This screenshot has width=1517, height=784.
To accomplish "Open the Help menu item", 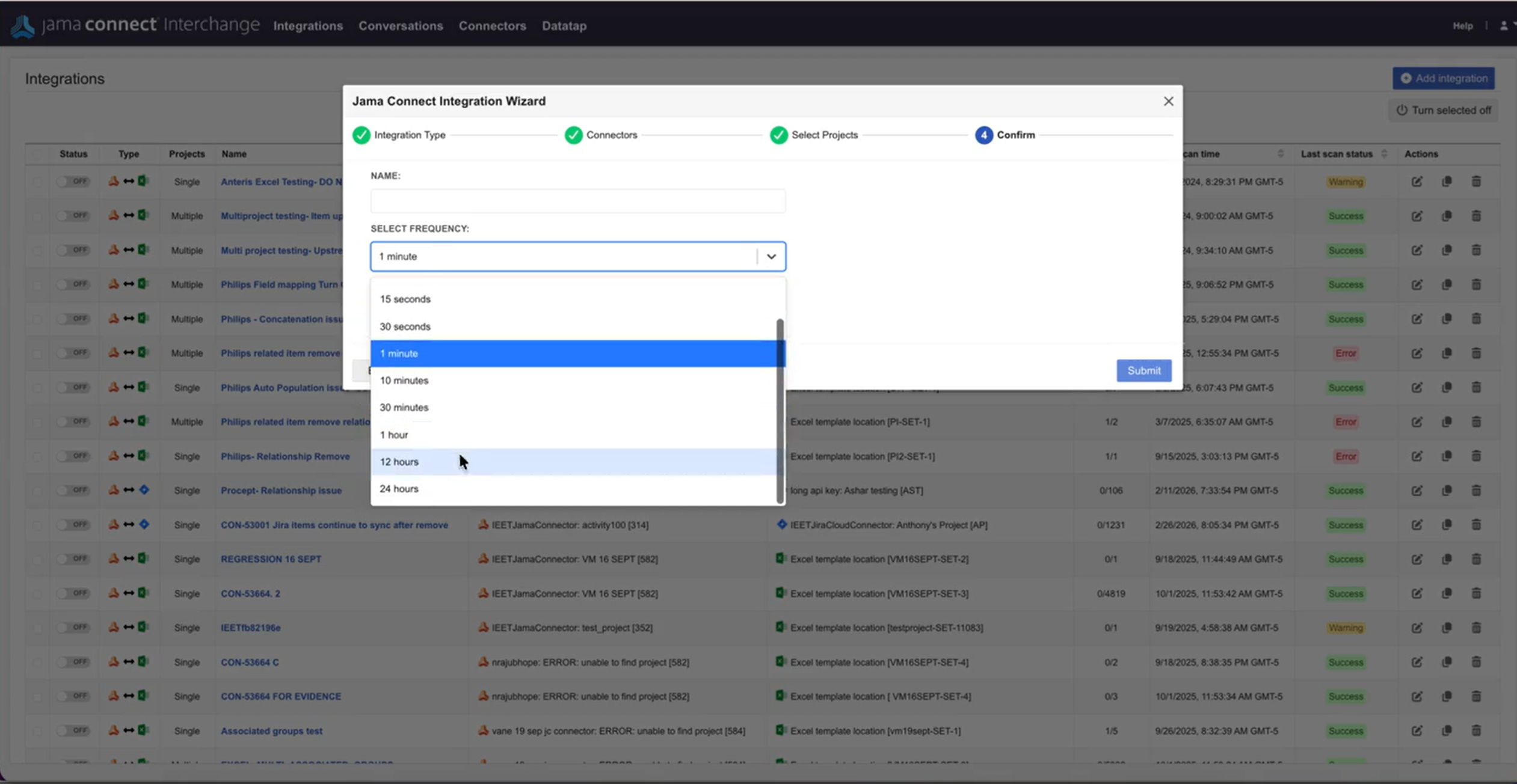I will (1462, 26).
